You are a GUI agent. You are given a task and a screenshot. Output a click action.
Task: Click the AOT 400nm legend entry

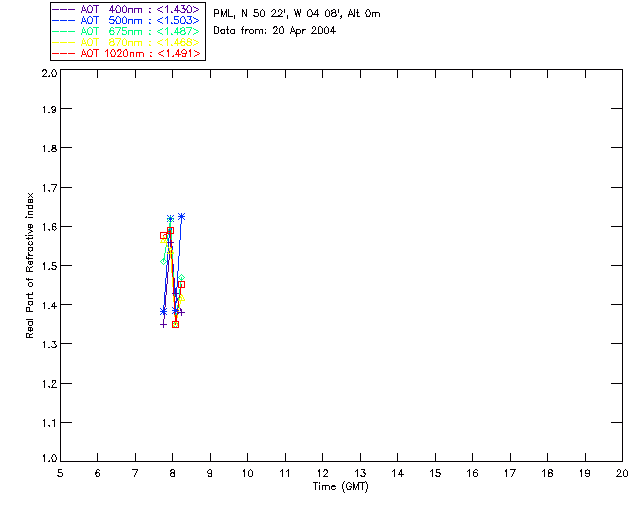coord(126,9)
